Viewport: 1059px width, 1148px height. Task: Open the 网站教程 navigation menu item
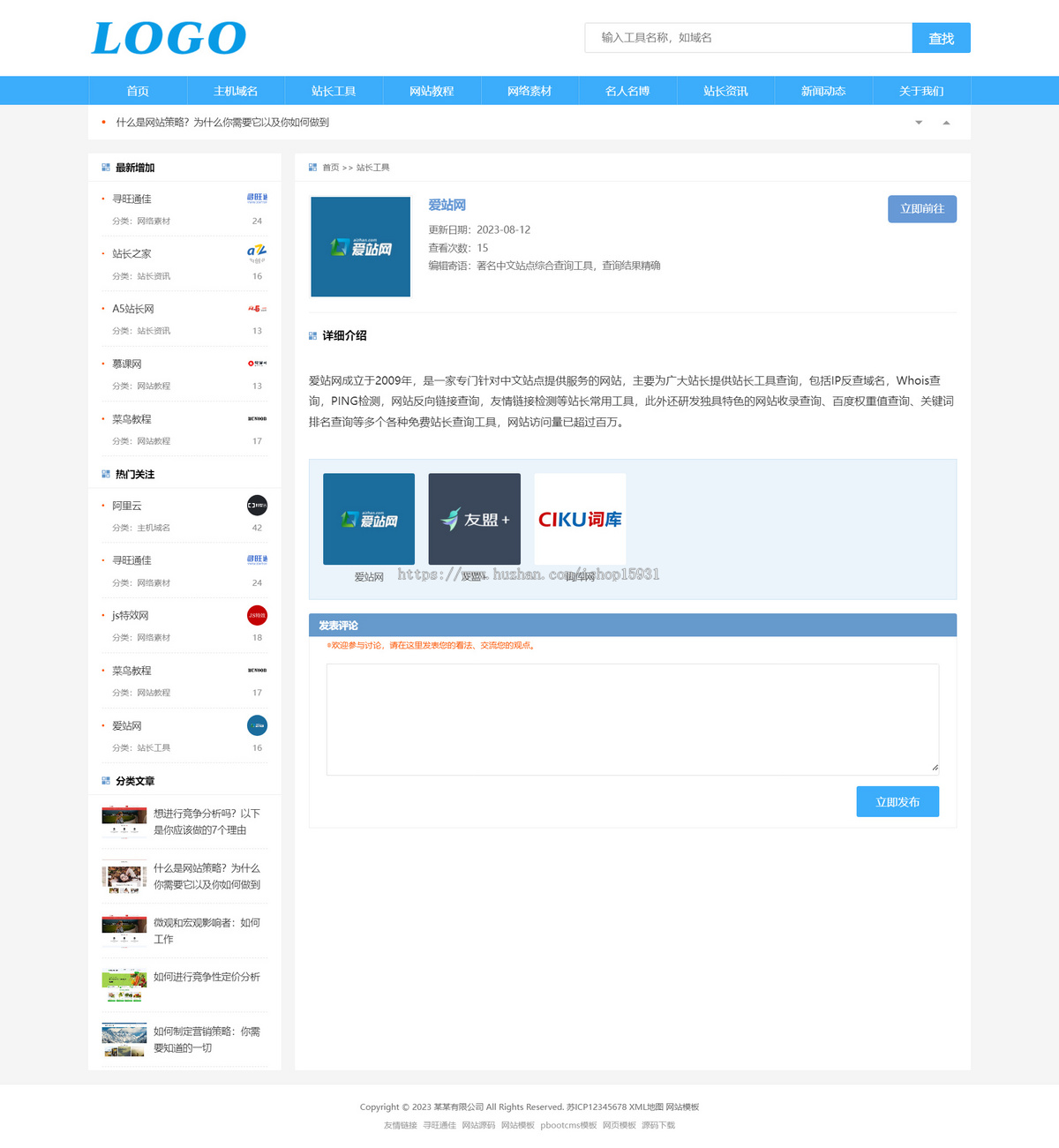tap(431, 90)
